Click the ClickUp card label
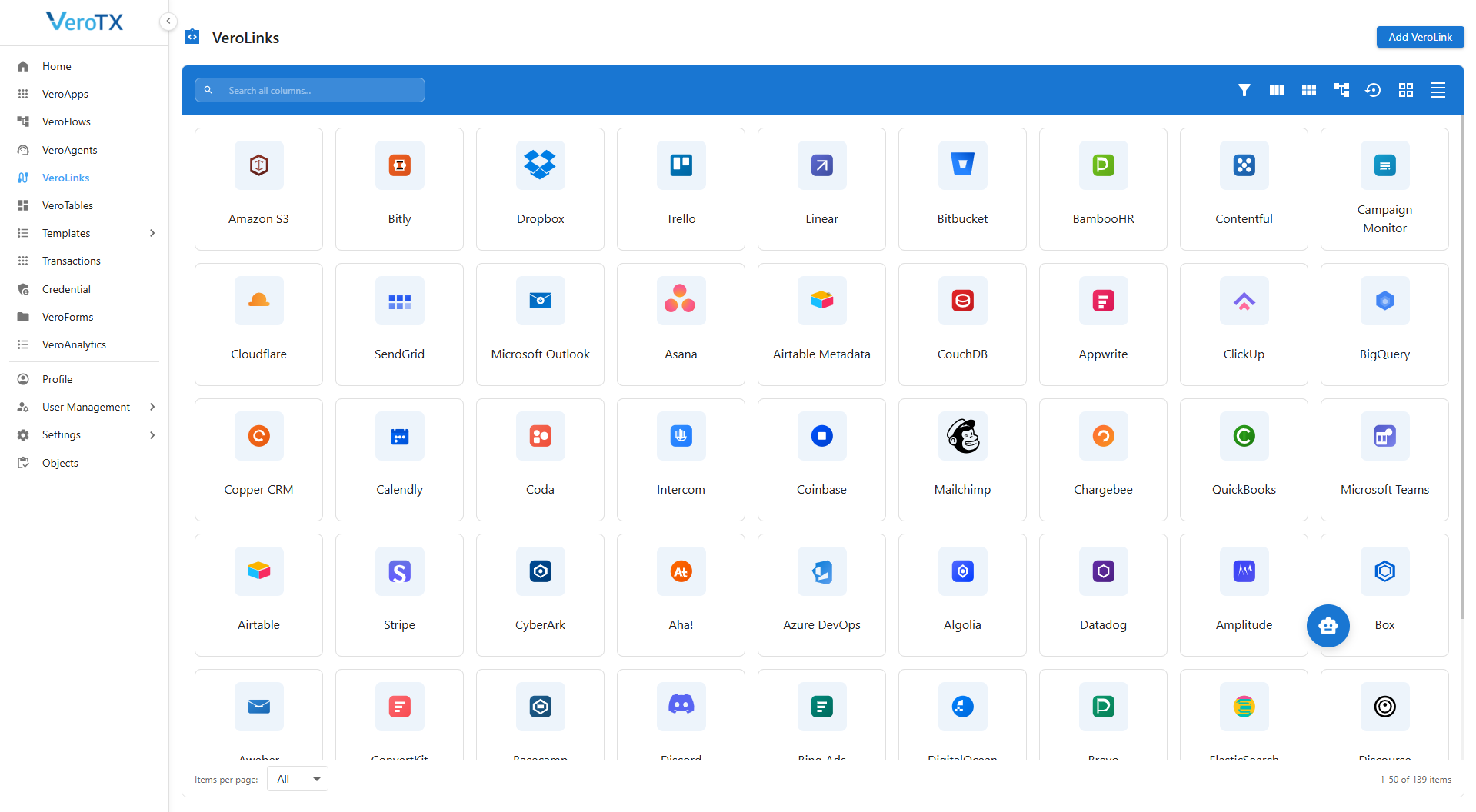 pos(1244,354)
